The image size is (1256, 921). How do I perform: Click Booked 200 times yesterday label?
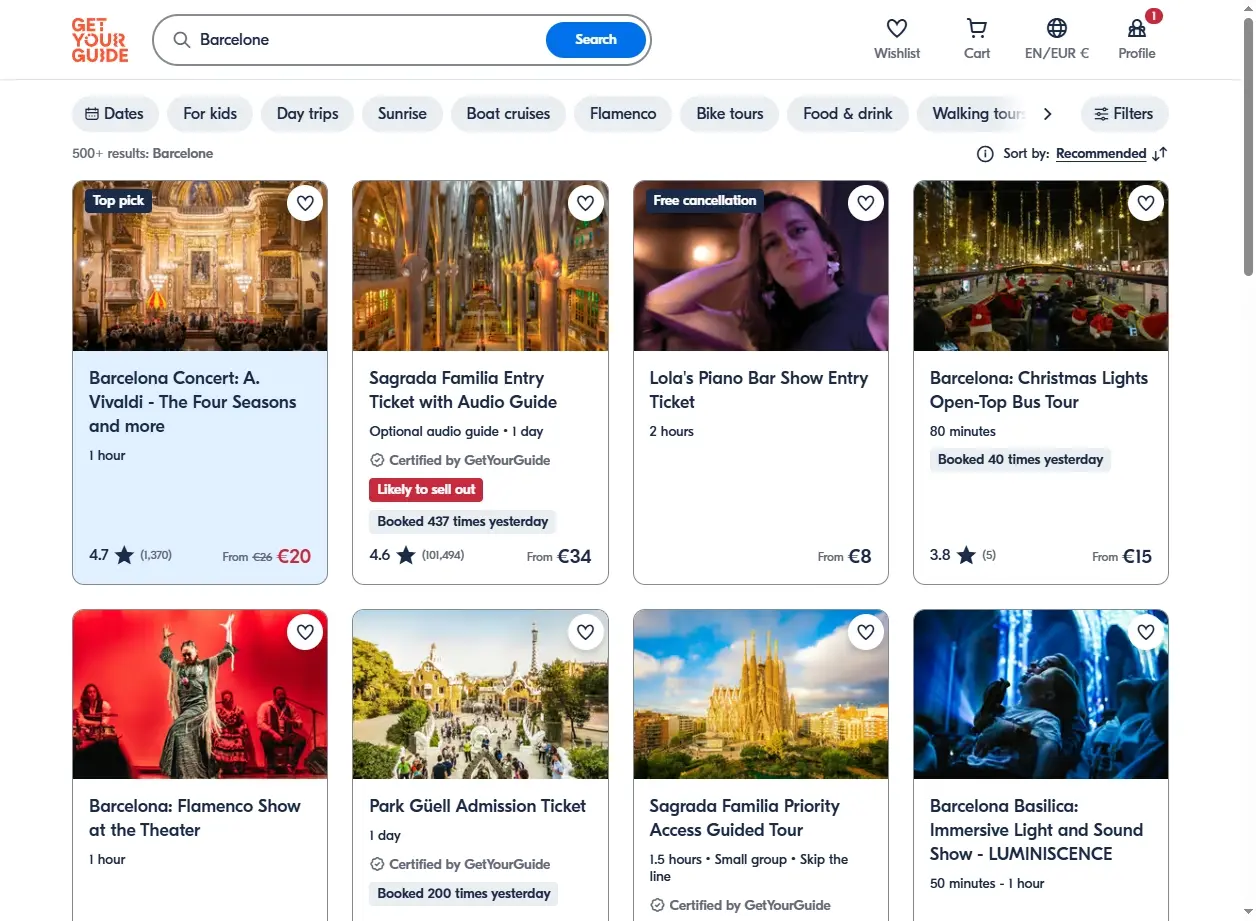(x=463, y=894)
